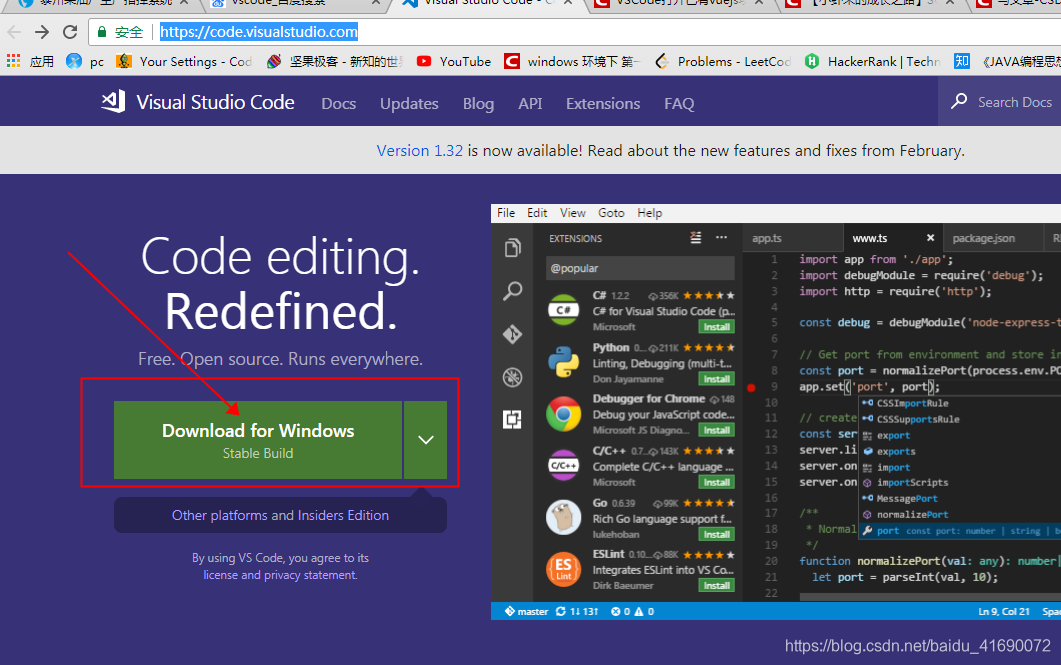Image resolution: width=1061 pixels, height=665 pixels.
Task: Click the master branch status bar item
Action: [526, 612]
